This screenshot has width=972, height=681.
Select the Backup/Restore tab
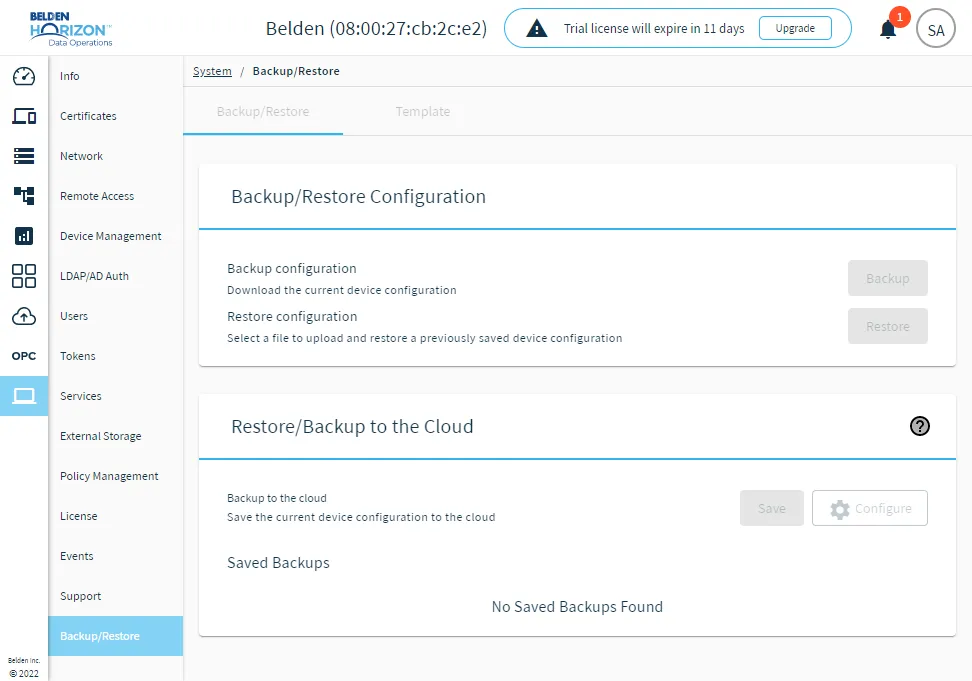[263, 112]
